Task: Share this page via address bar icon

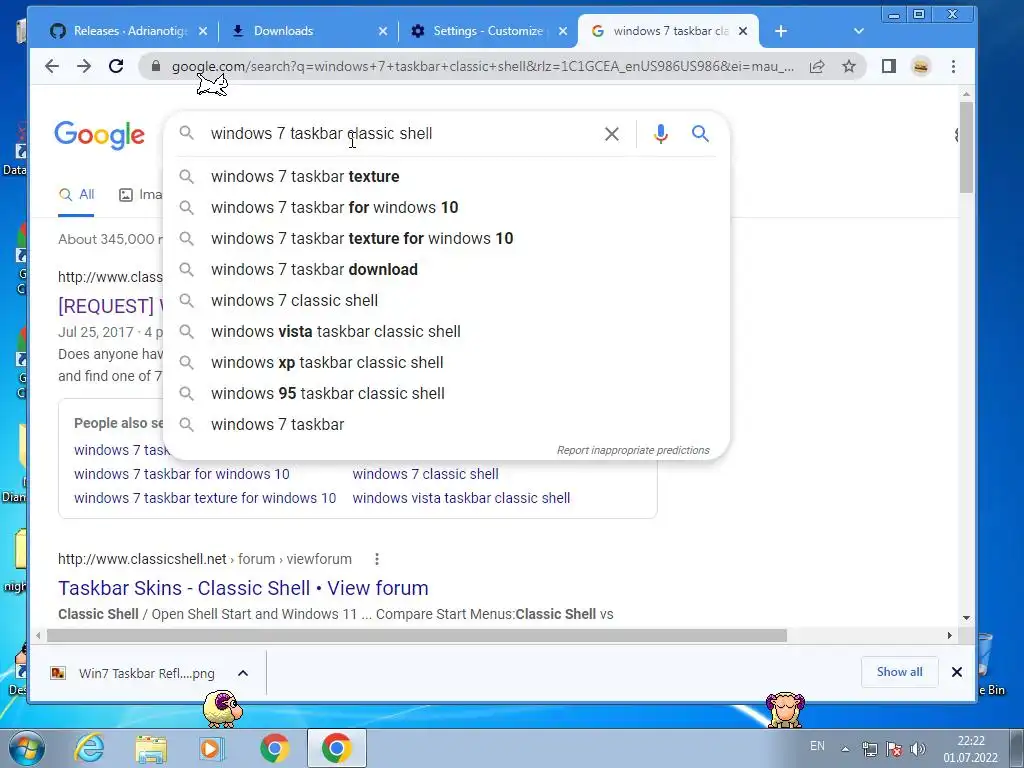Action: (817, 66)
